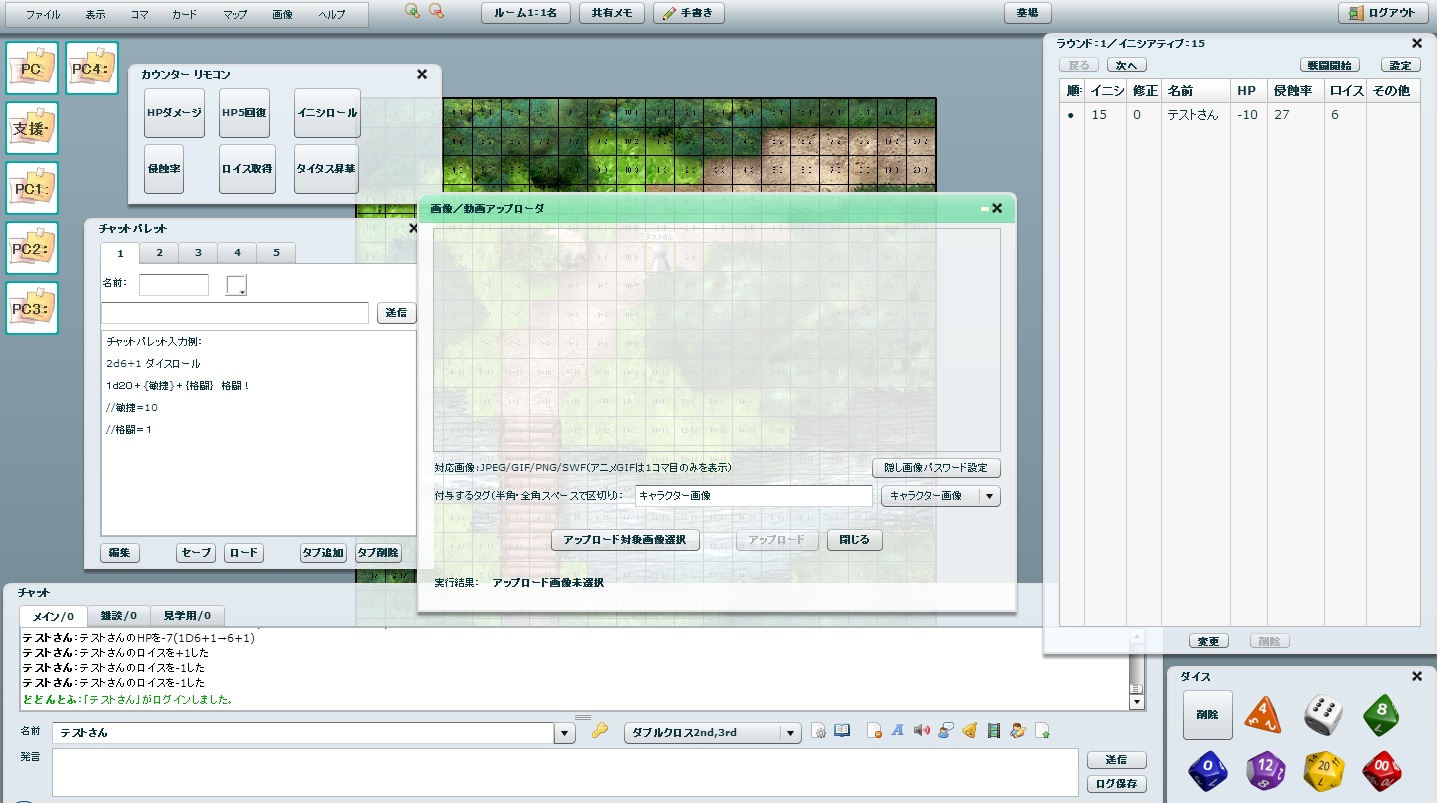Click the PC4 character card note
Image resolution: width=1440 pixels, height=803 pixels.
tap(92, 68)
